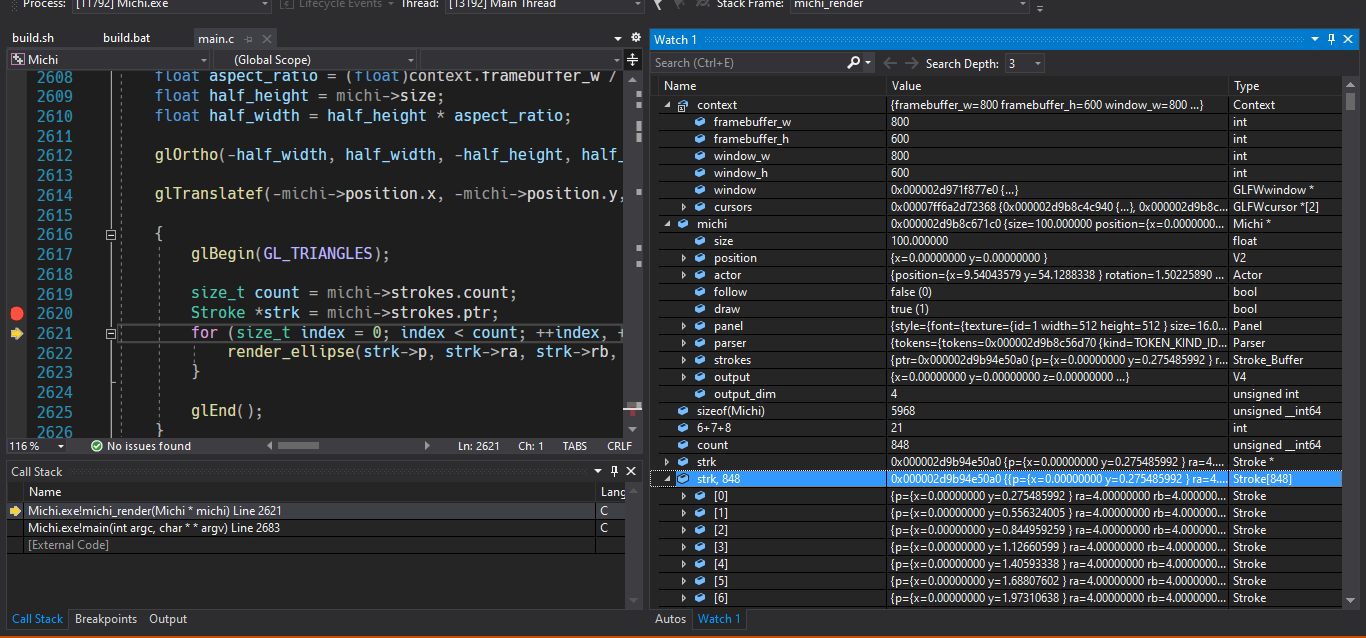Collapse the context node in Watch 1
This screenshot has height=638, width=1366.
(x=668, y=105)
